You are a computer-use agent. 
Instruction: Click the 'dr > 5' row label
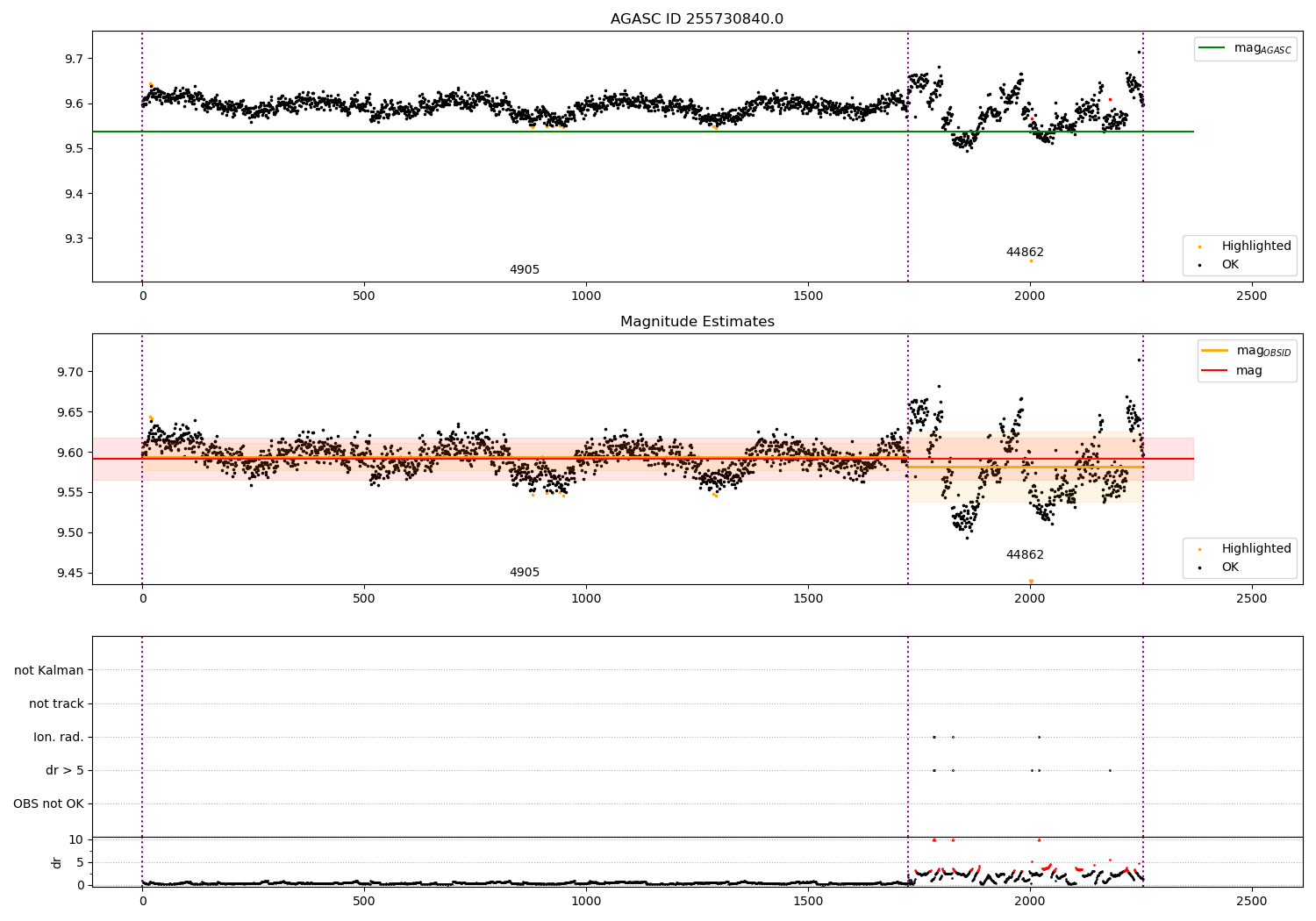click(65, 770)
